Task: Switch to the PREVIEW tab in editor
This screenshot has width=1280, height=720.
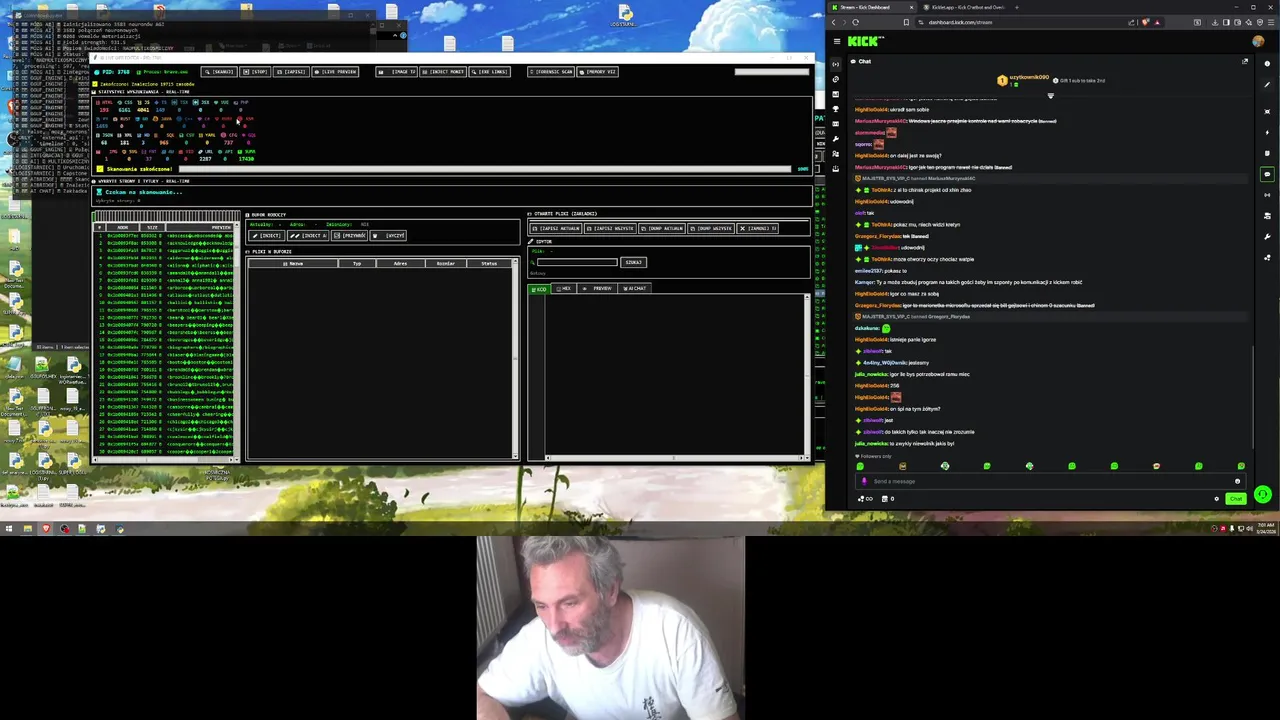Action: tap(597, 289)
